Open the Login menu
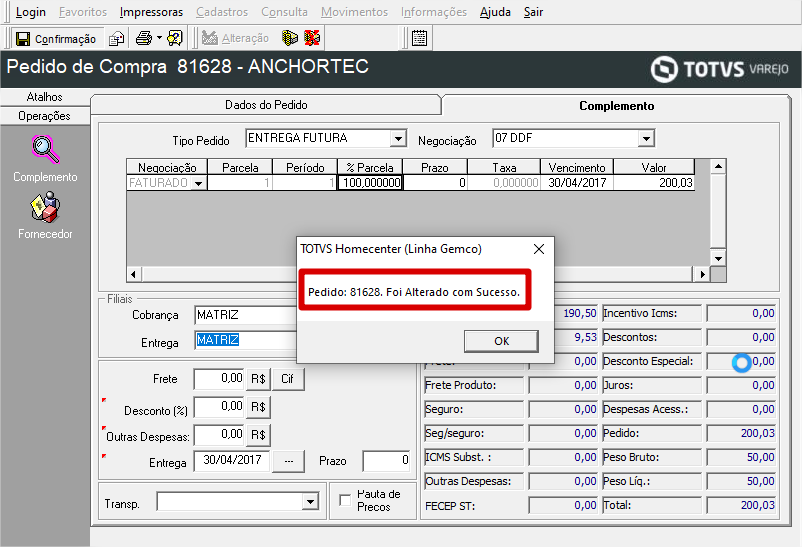This screenshot has width=802, height=547. point(31,12)
